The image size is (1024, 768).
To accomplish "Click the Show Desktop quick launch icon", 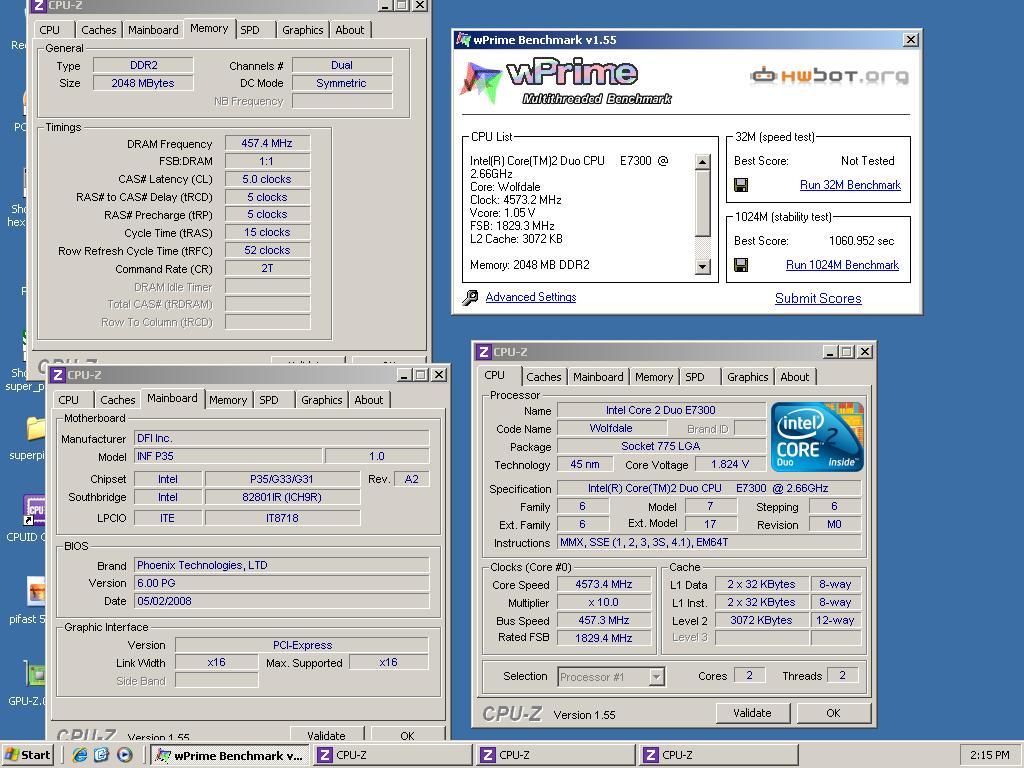I will click(101, 755).
